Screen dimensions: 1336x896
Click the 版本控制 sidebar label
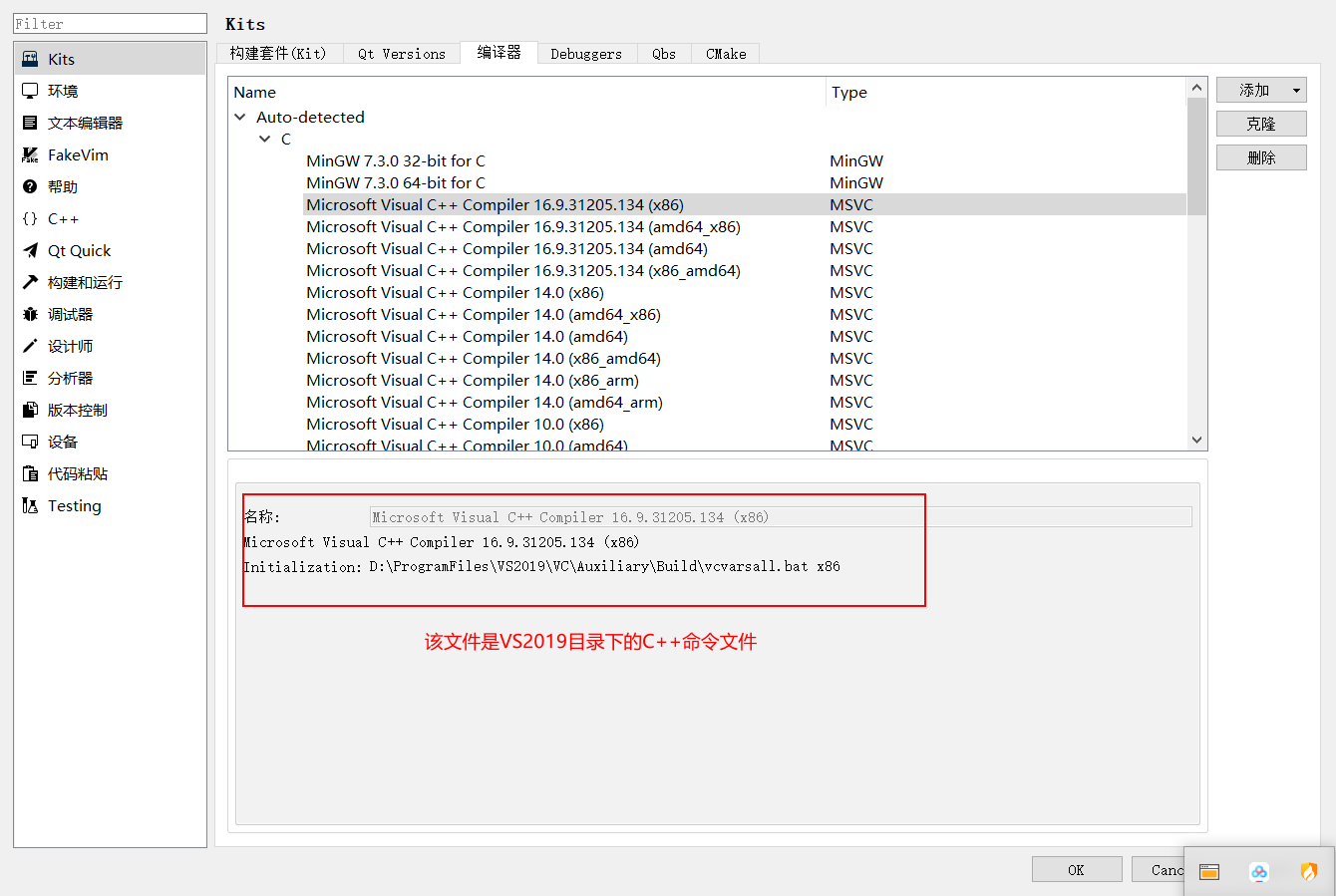(78, 410)
